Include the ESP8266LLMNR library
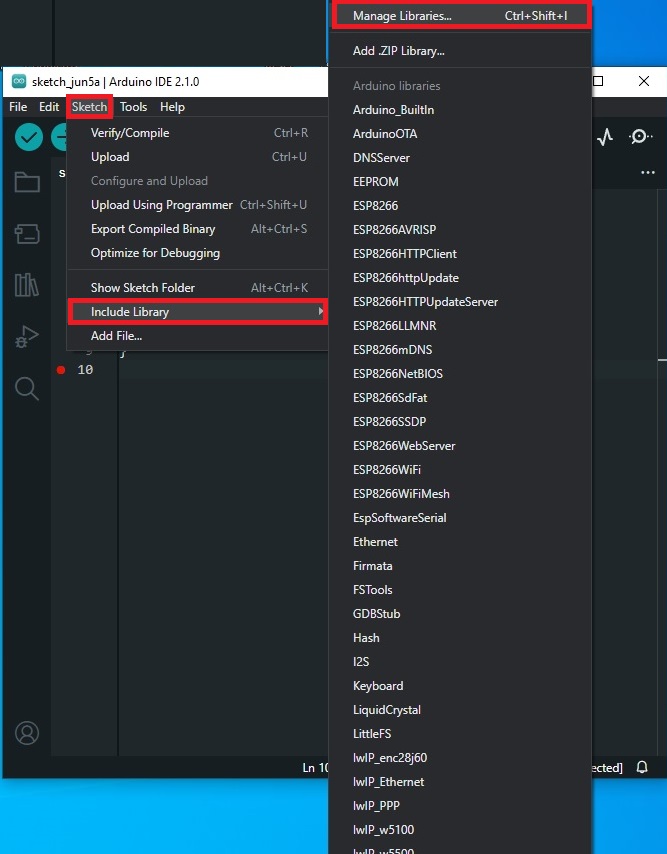This screenshot has height=854, width=667. click(461, 325)
